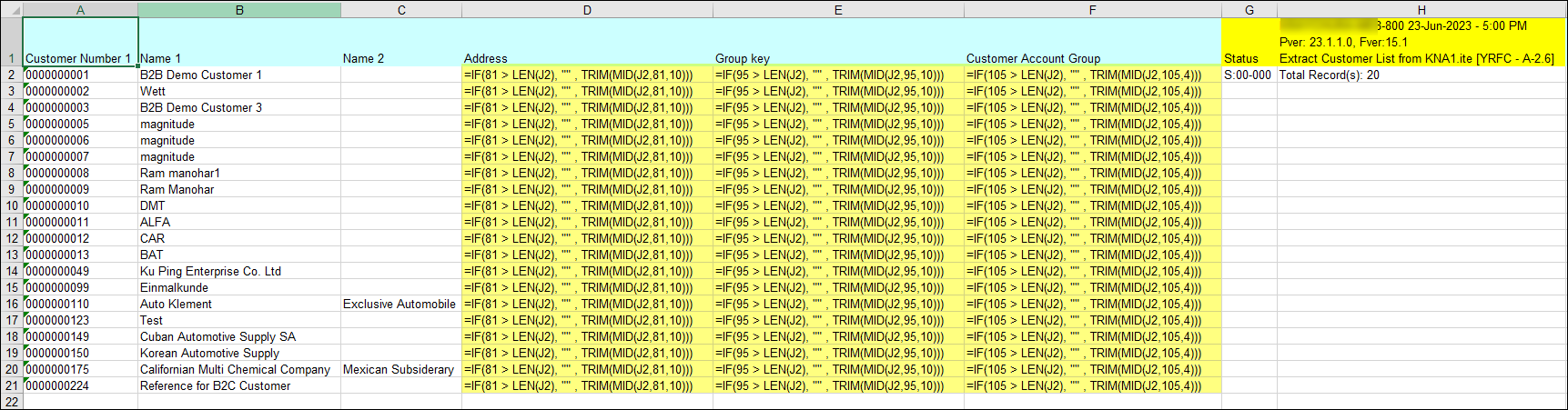Viewport: 1568px width, 410px height.
Task: Select cell with customer number 0000000002
Action: [x=80, y=91]
